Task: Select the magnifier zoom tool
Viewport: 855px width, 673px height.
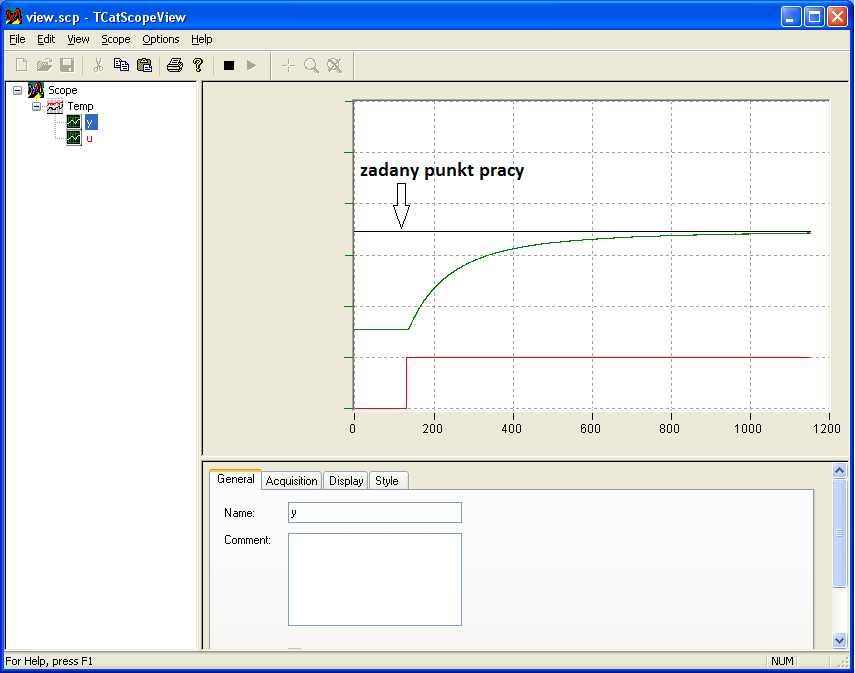Action: (311, 66)
